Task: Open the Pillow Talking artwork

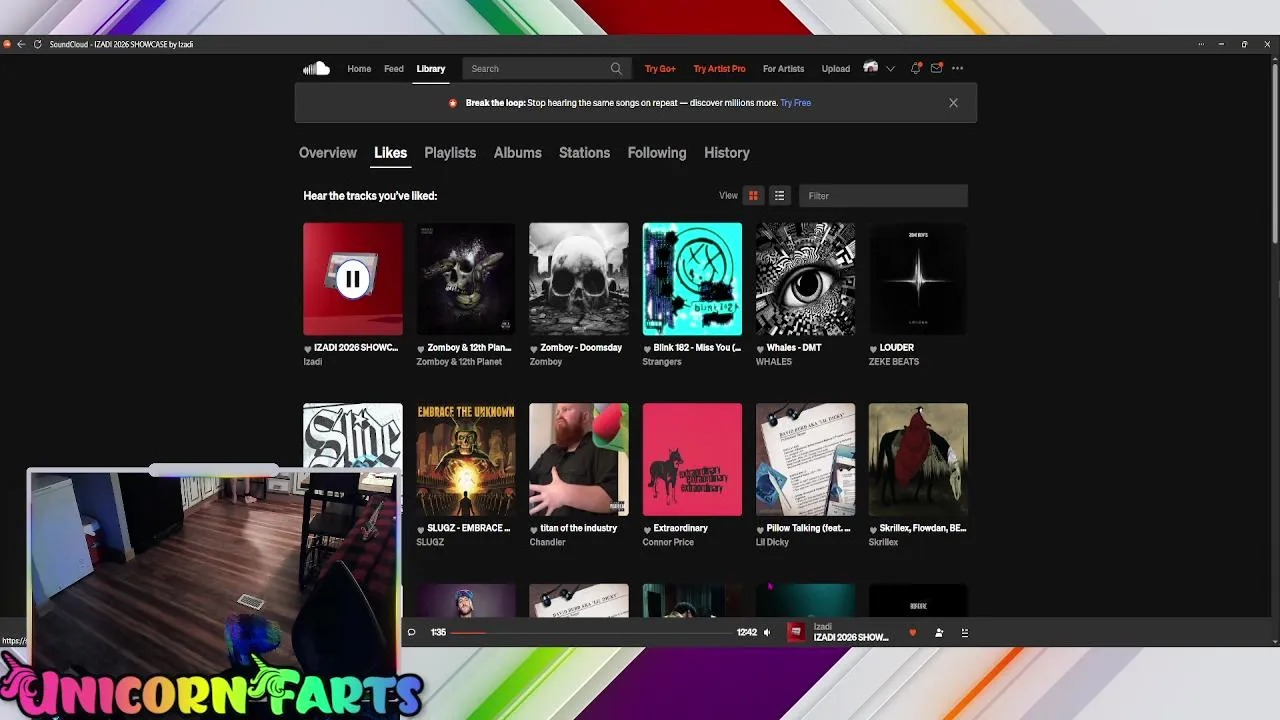Action: click(805, 460)
